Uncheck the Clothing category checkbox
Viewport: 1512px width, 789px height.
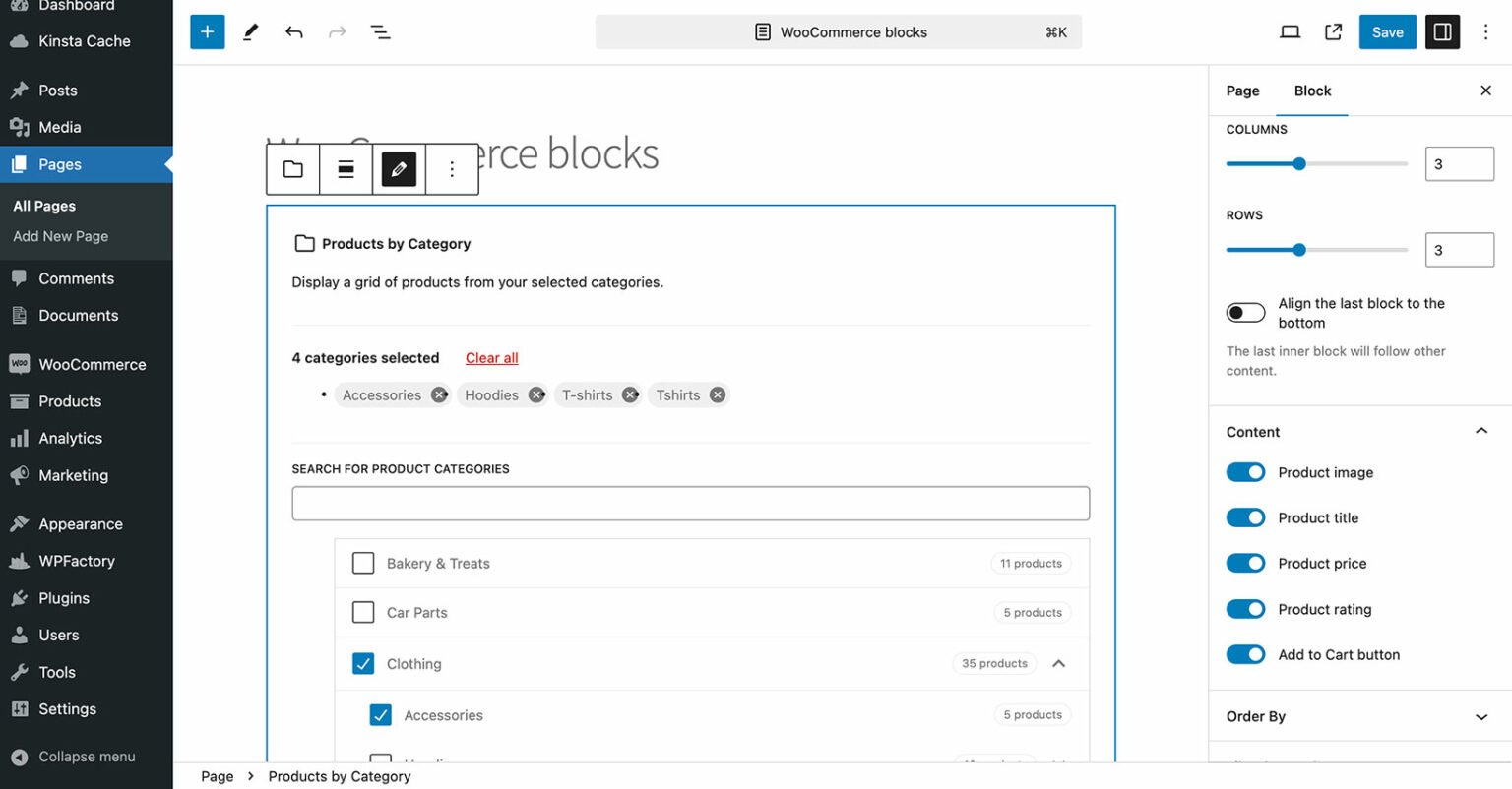(363, 663)
